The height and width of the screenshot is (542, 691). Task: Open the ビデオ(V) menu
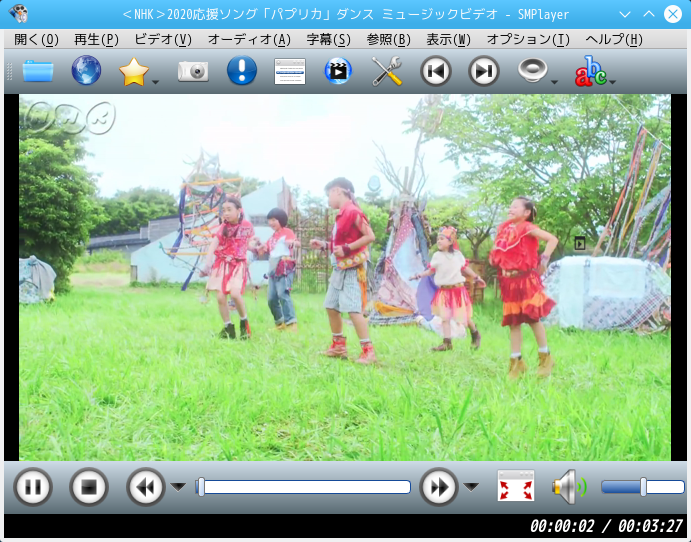pyautogui.click(x=163, y=40)
